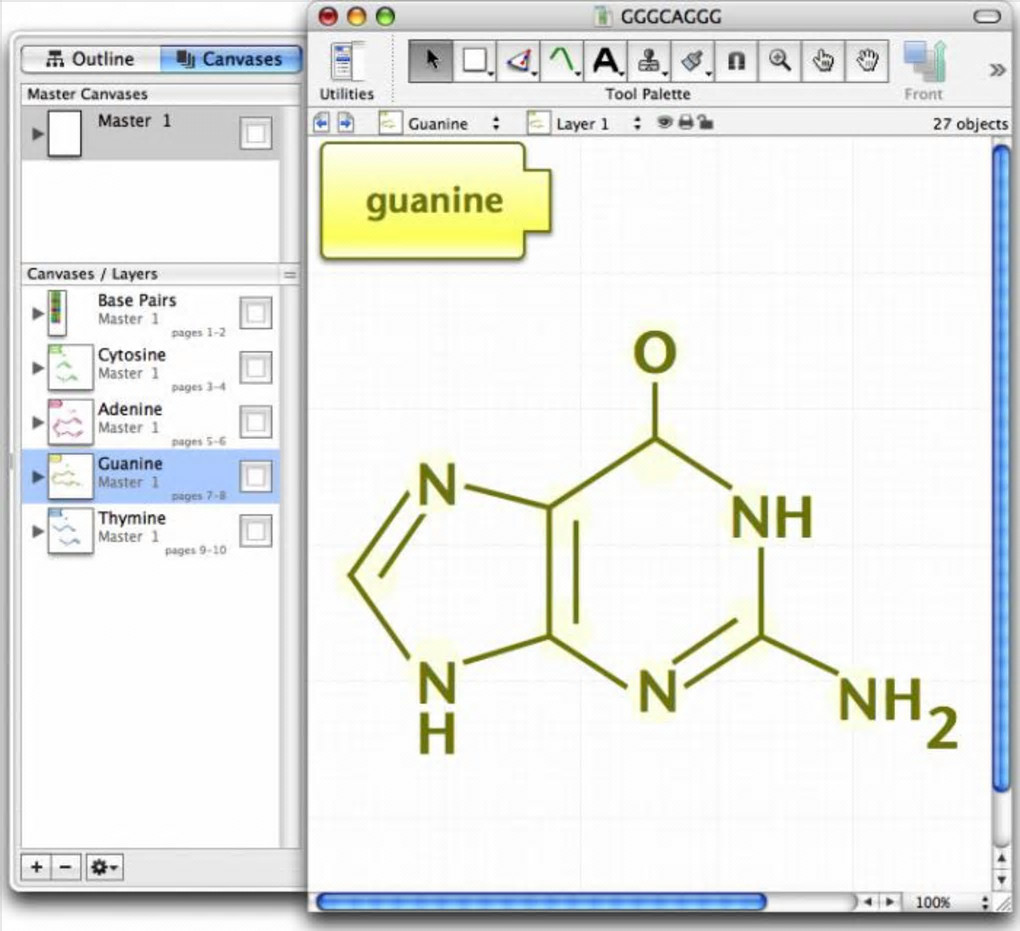The height and width of the screenshot is (931, 1020).
Task: Select the Magnet tool
Action: click(736, 61)
